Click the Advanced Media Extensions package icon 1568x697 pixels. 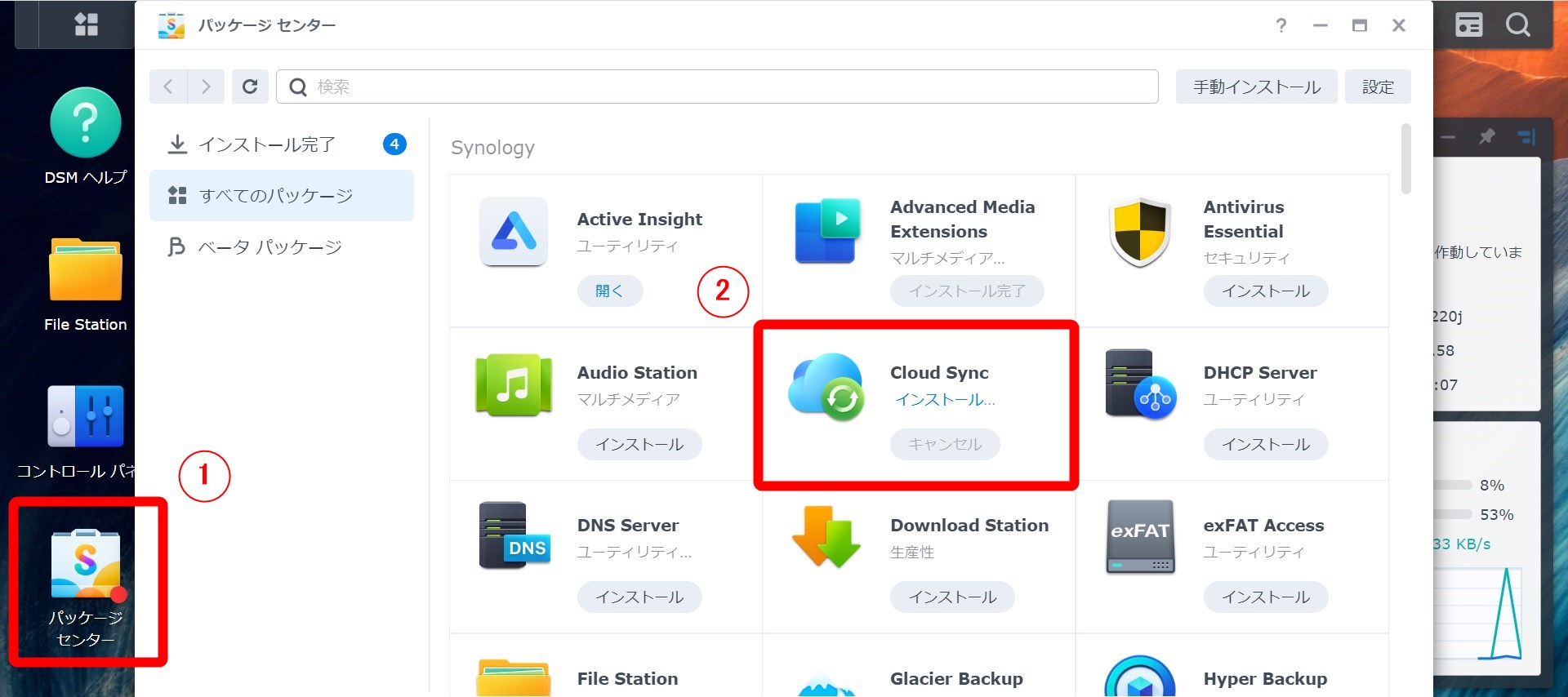click(827, 232)
